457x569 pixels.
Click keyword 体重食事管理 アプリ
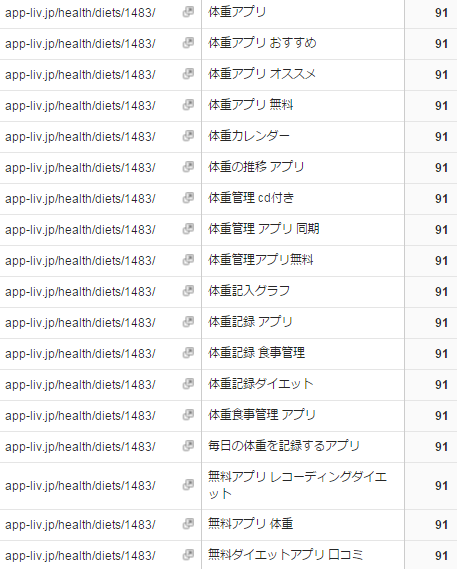[262, 415]
